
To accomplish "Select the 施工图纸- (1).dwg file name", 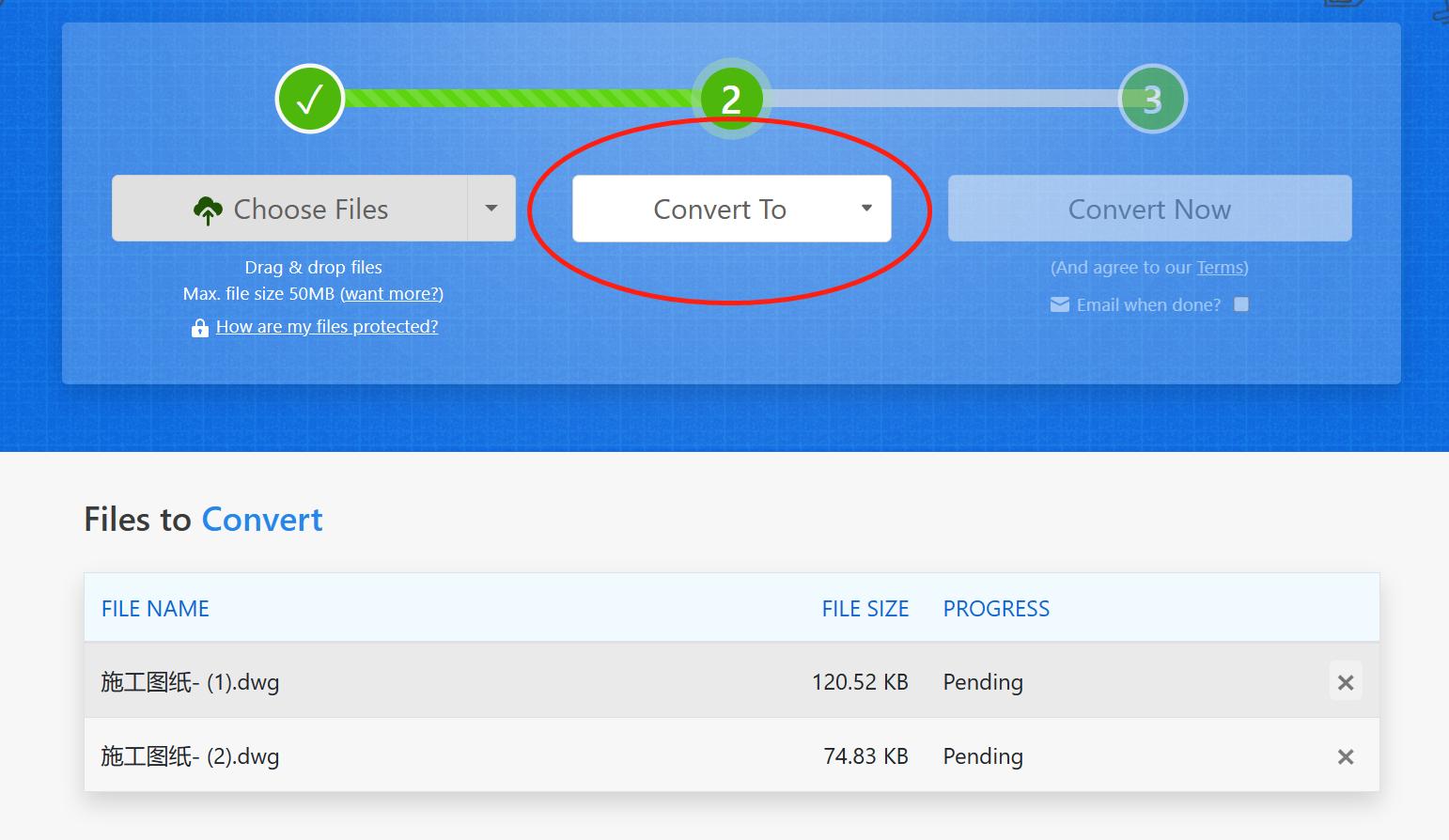I will coord(190,682).
